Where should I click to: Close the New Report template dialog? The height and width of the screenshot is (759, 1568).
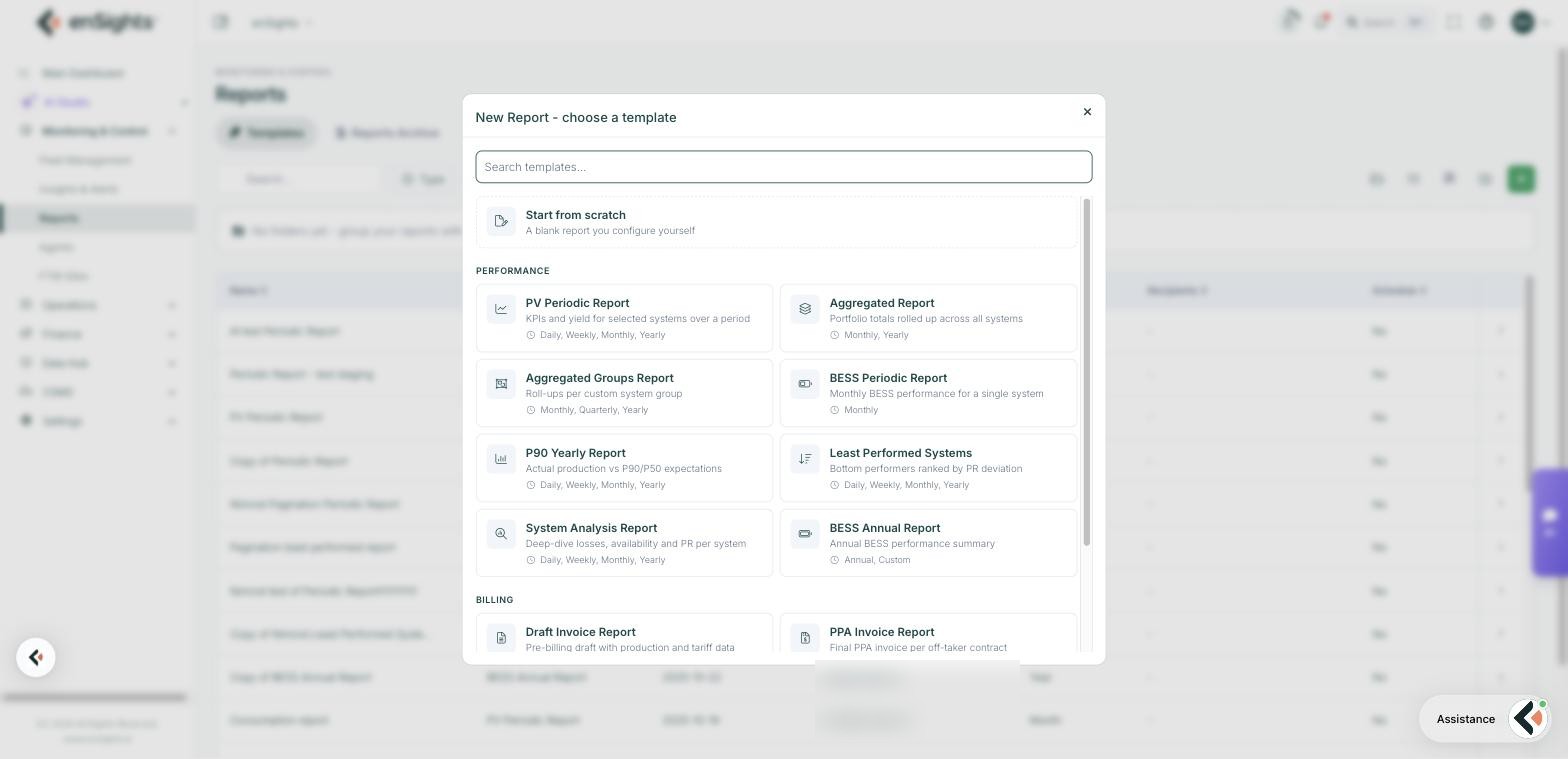1087,112
